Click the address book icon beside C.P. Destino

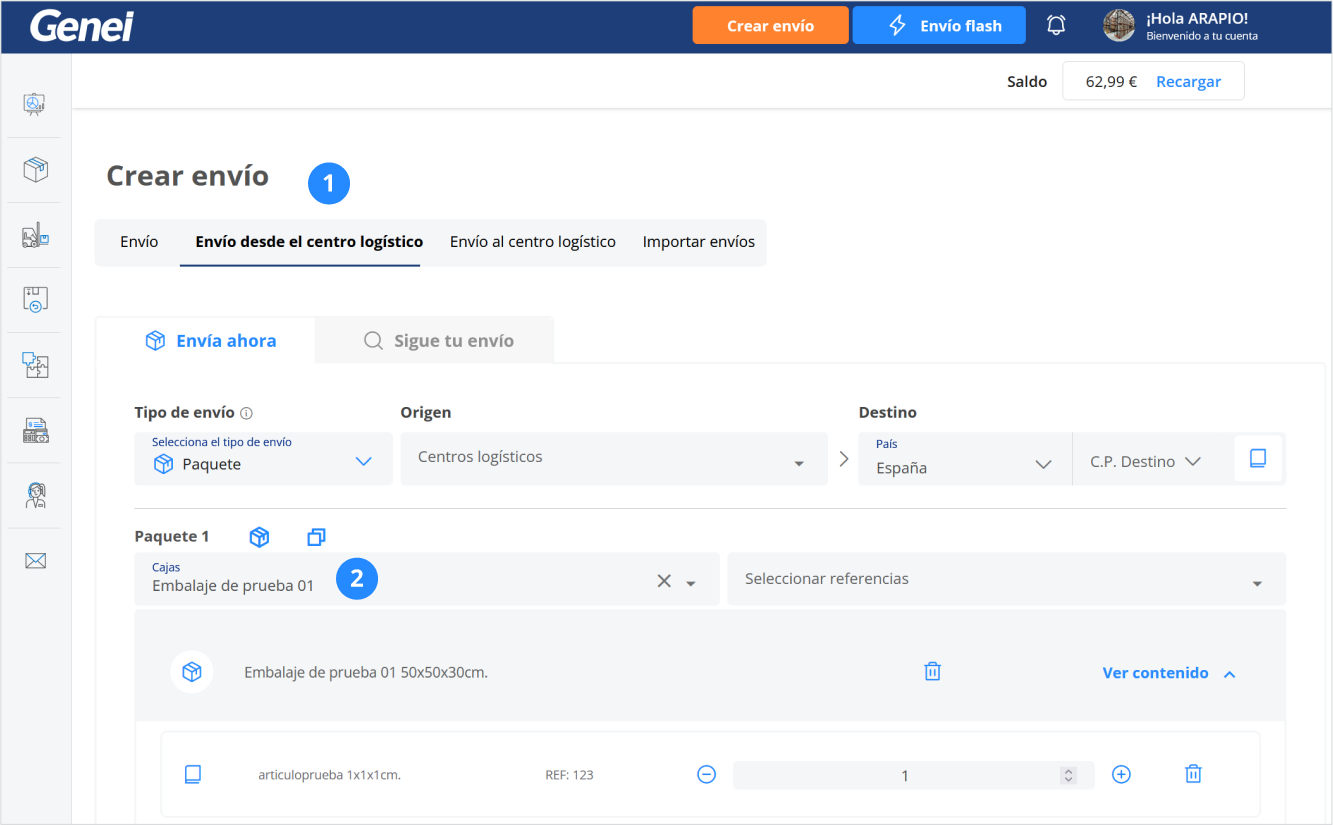click(1258, 459)
